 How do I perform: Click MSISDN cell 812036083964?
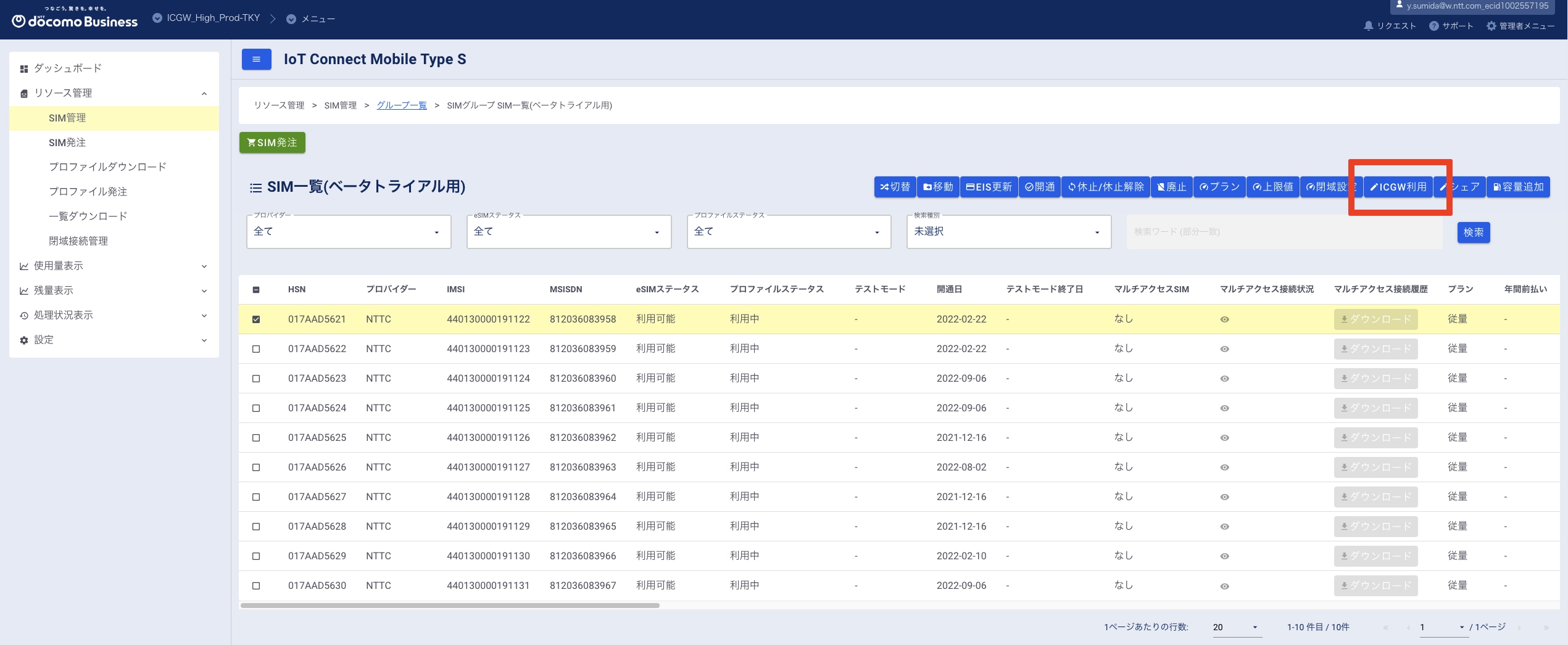tap(583, 497)
